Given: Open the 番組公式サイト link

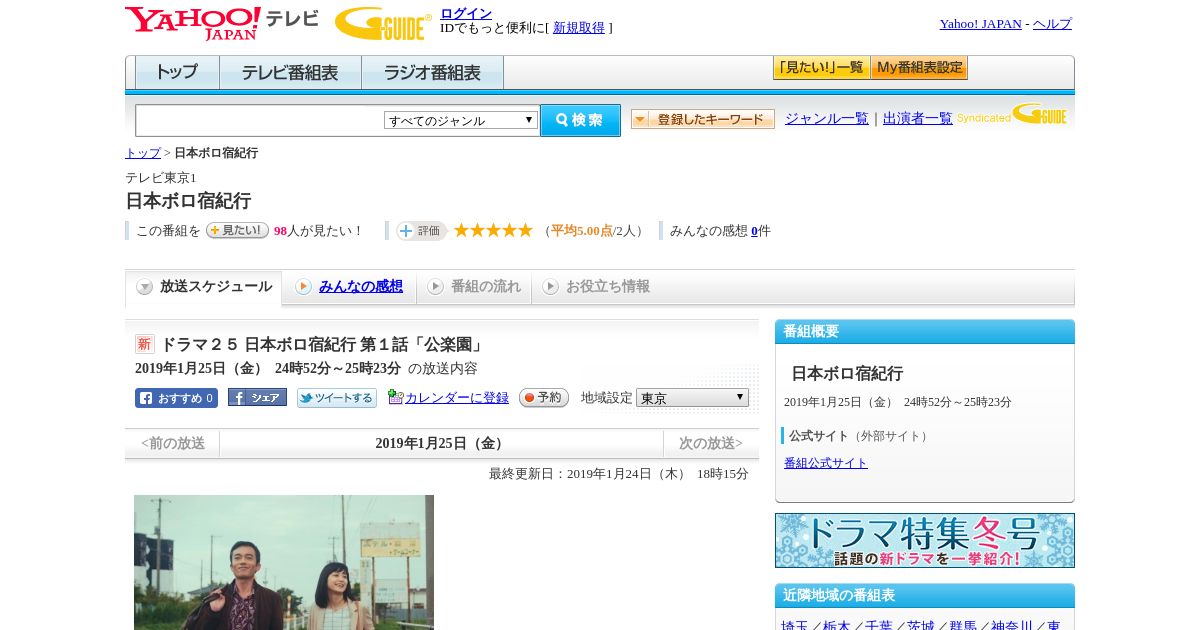Looking at the screenshot, I should (x=826, y=463).
